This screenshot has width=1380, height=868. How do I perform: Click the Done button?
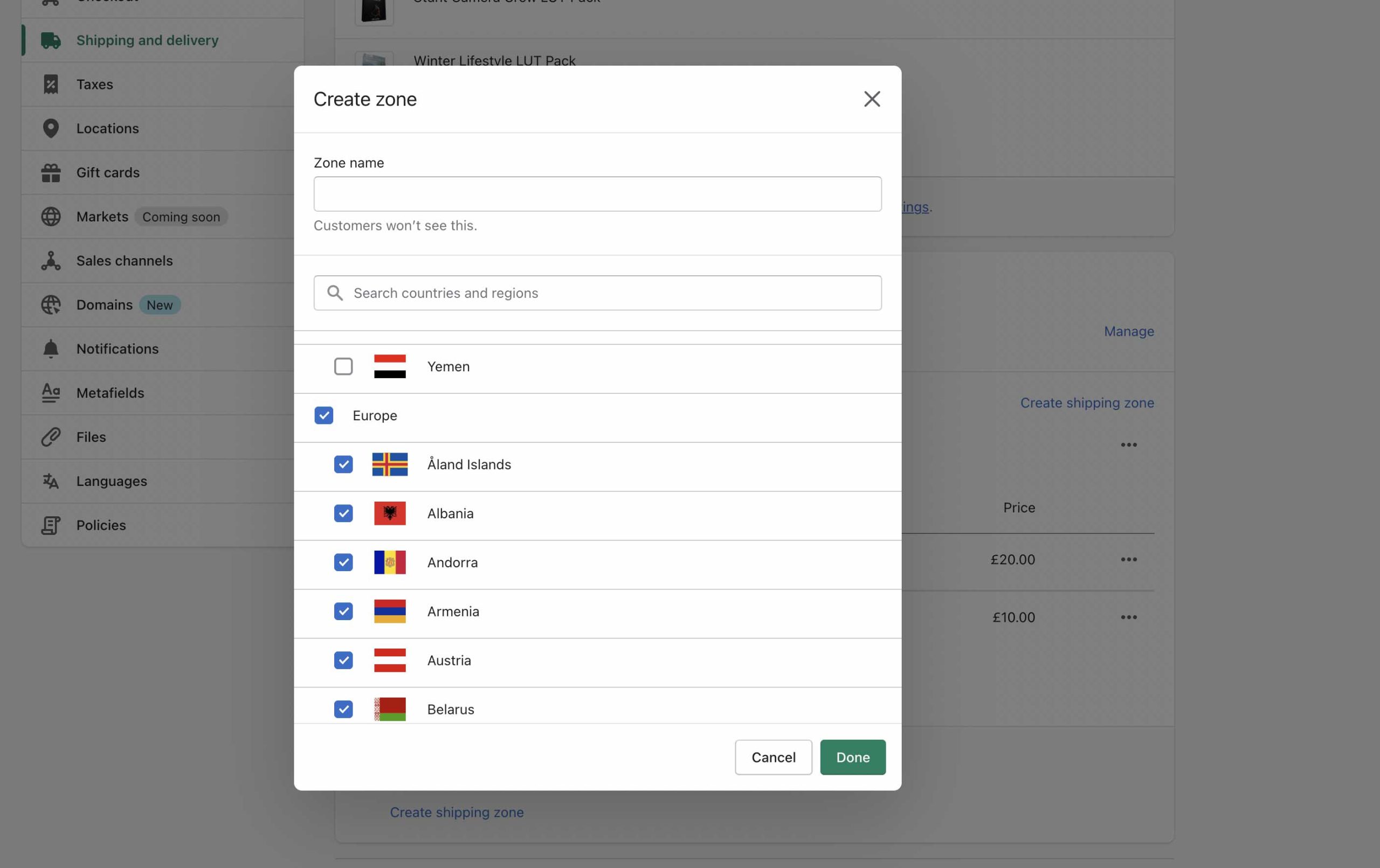point(853,758)
